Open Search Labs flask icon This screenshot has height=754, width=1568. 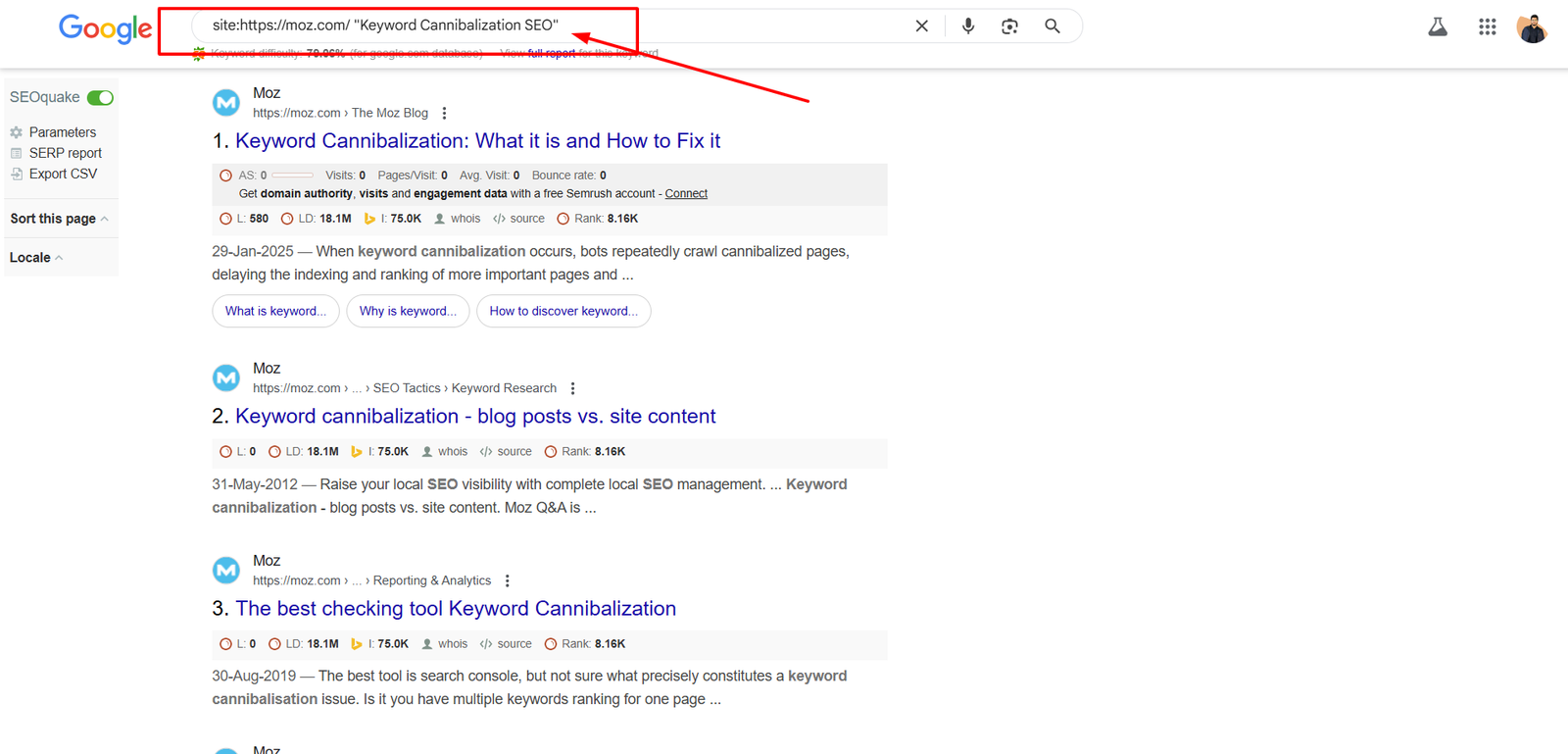[x=1438, y=27]
